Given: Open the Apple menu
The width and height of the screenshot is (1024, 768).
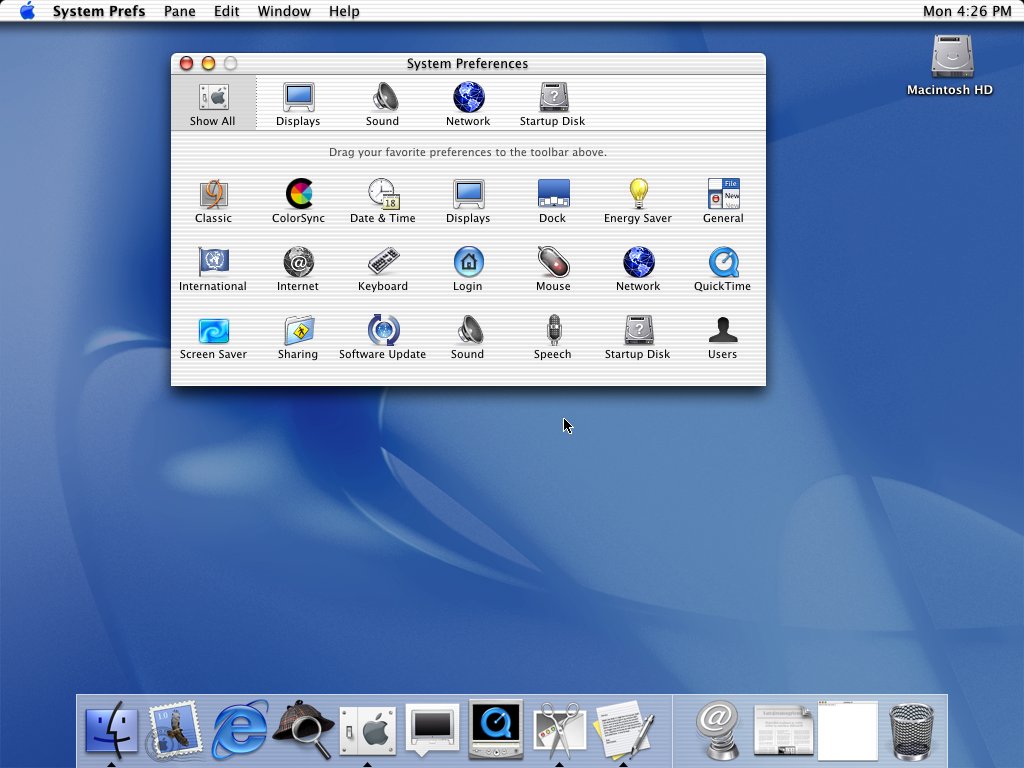Looking at the screenshot, I should point(27,11).
